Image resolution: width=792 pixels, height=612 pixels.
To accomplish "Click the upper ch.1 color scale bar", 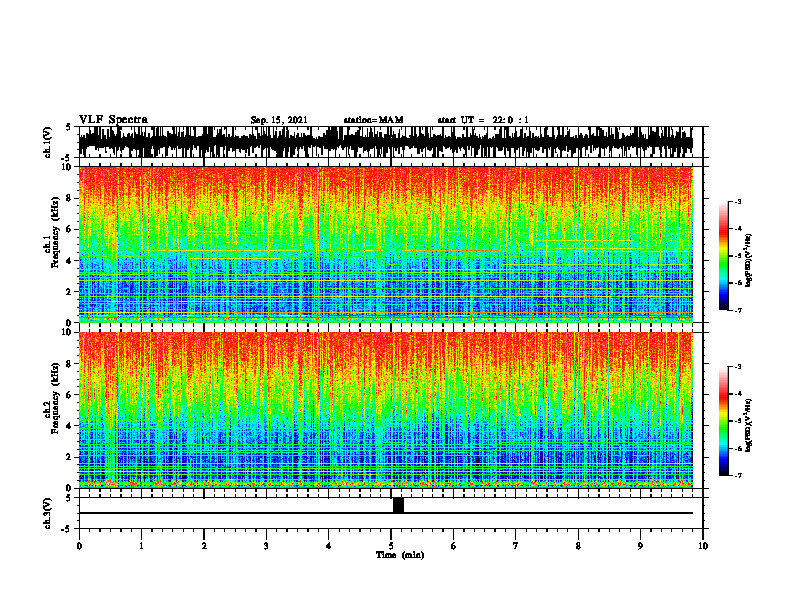I will (723, 256).
